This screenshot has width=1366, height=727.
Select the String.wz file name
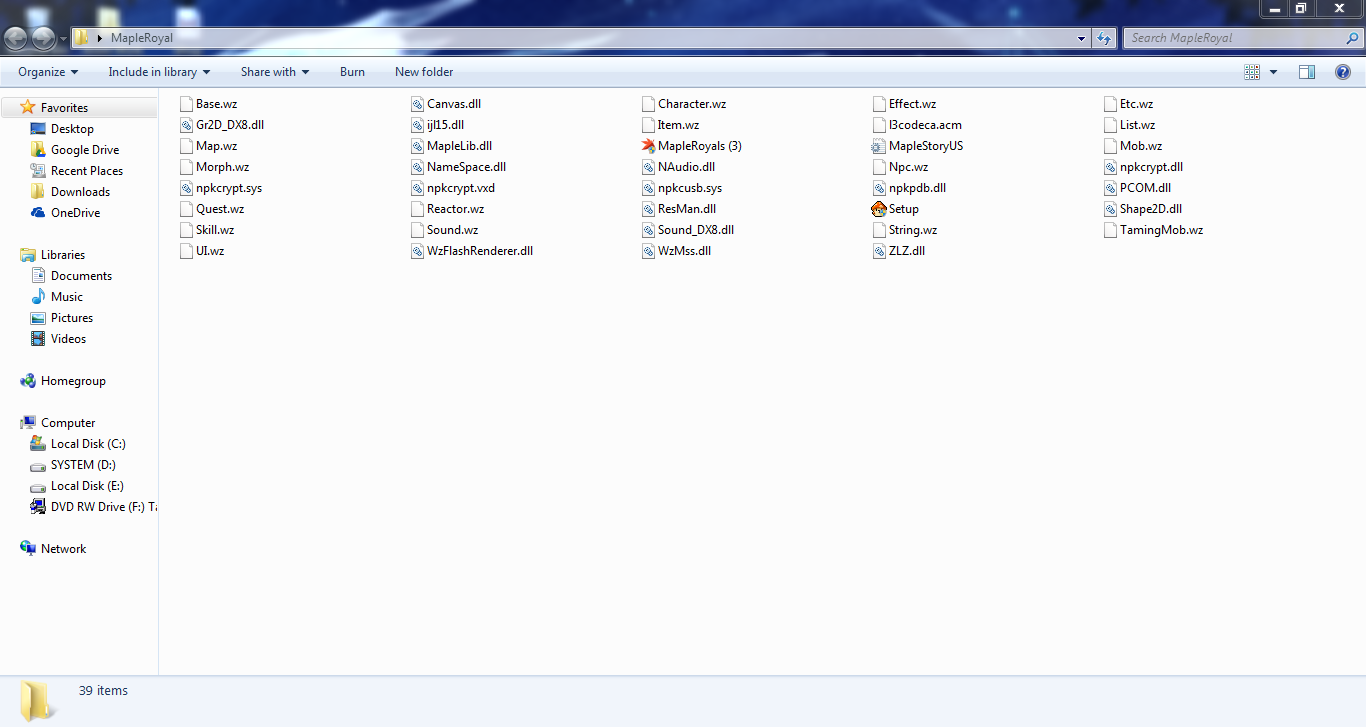click(913, 230)
